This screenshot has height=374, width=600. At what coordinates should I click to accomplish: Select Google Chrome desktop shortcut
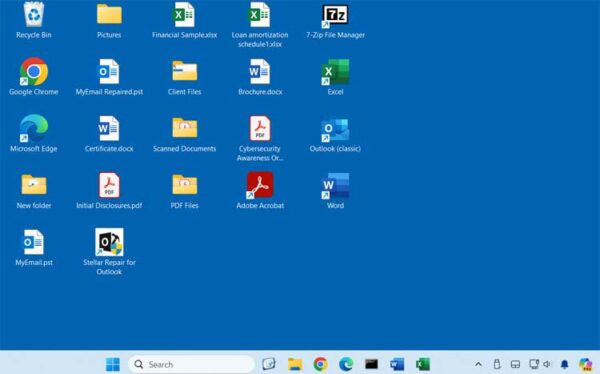pyautogui.click(x=34, y=72)
